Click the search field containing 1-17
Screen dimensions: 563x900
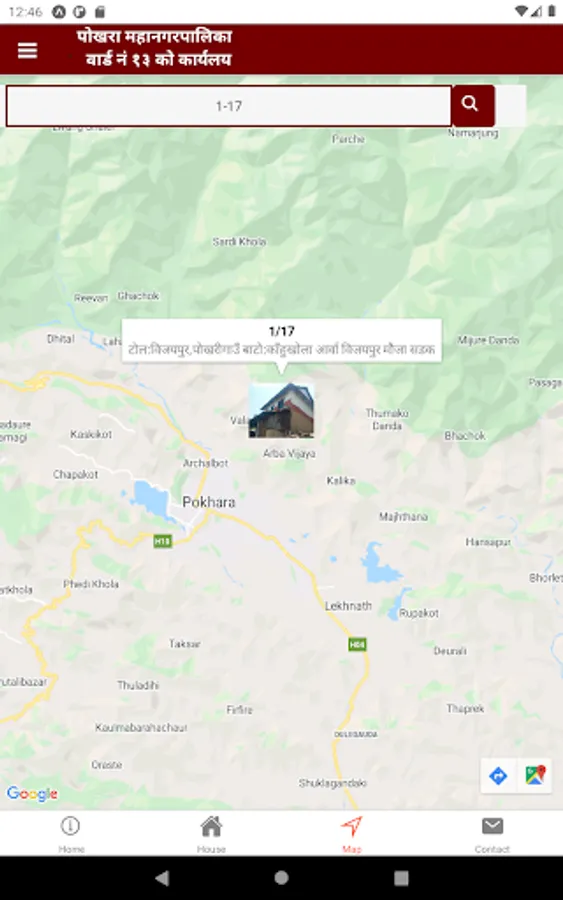coord(228,106)
